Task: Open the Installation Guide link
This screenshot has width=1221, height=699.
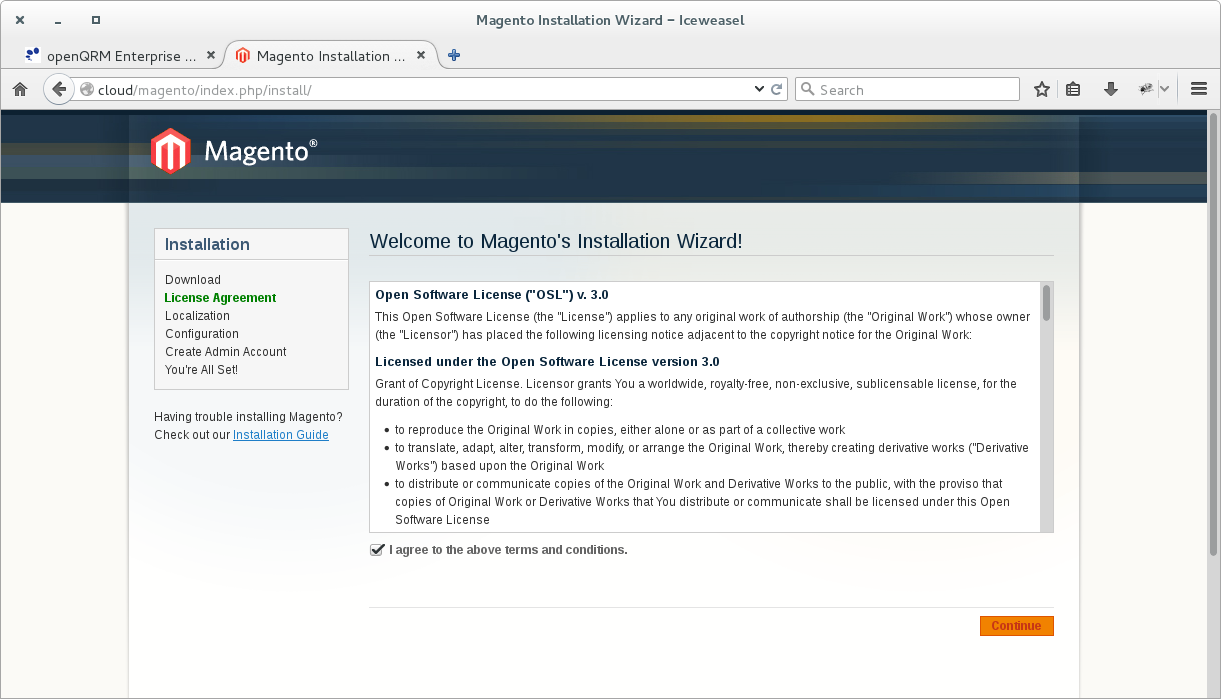Action: 281,435
